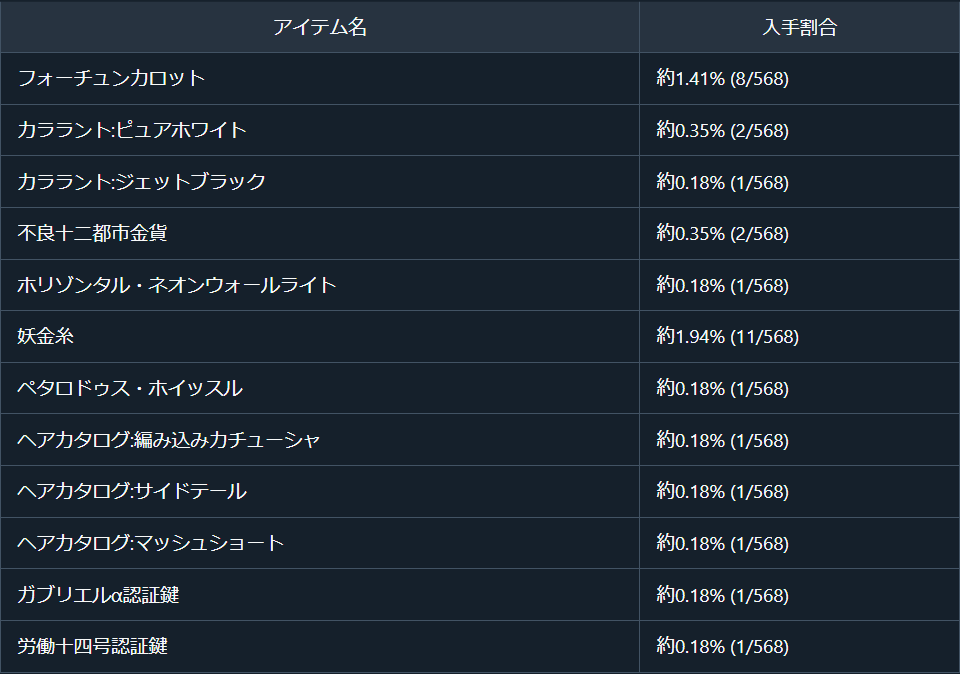This screenshot has height=674, width=960.
Task: Select the 約1.94% (11/568) rate cell
Action: click(x=800, y=336)
